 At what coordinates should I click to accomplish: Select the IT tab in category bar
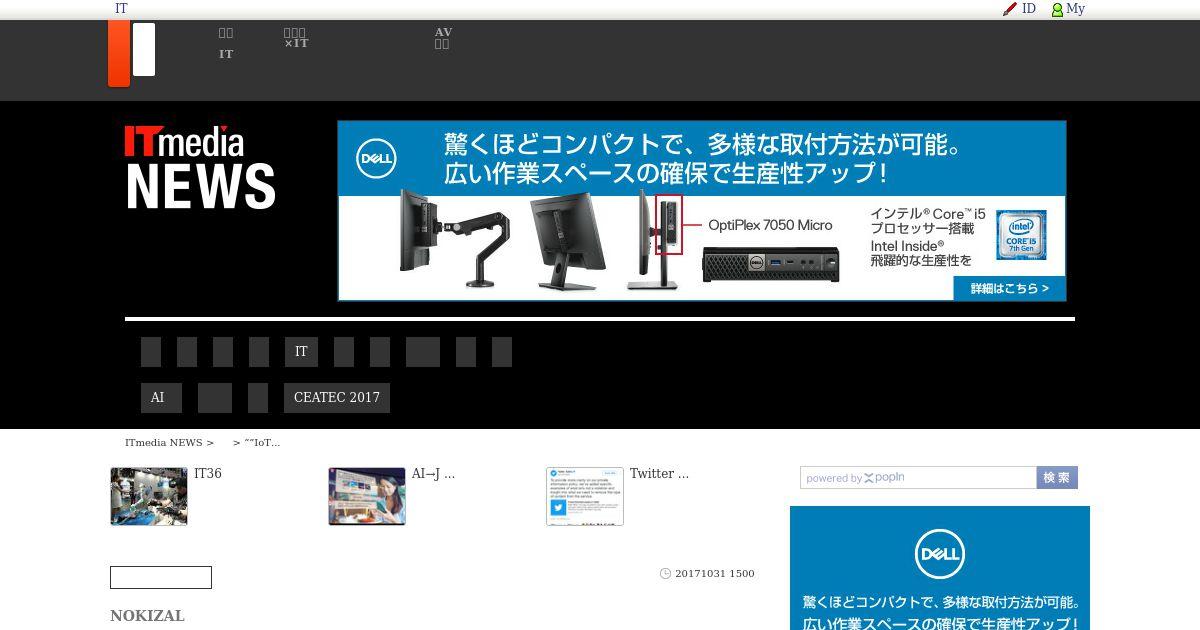(x=301, y=352)
